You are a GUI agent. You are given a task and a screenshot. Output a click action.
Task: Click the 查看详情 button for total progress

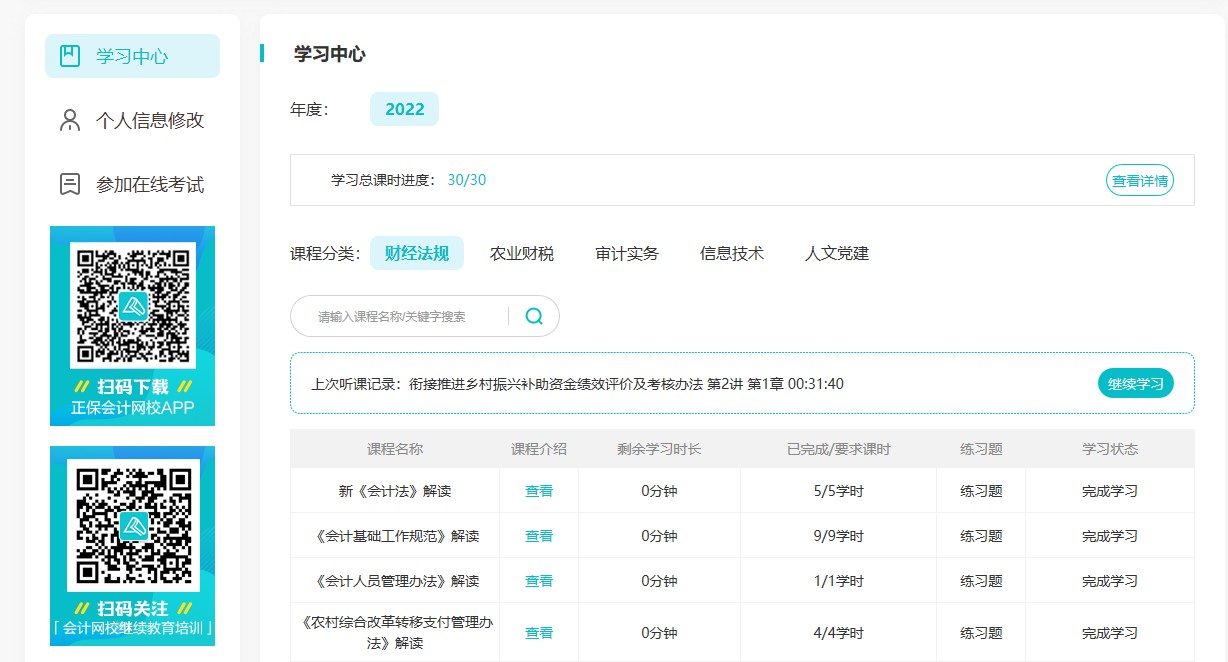1139,180
